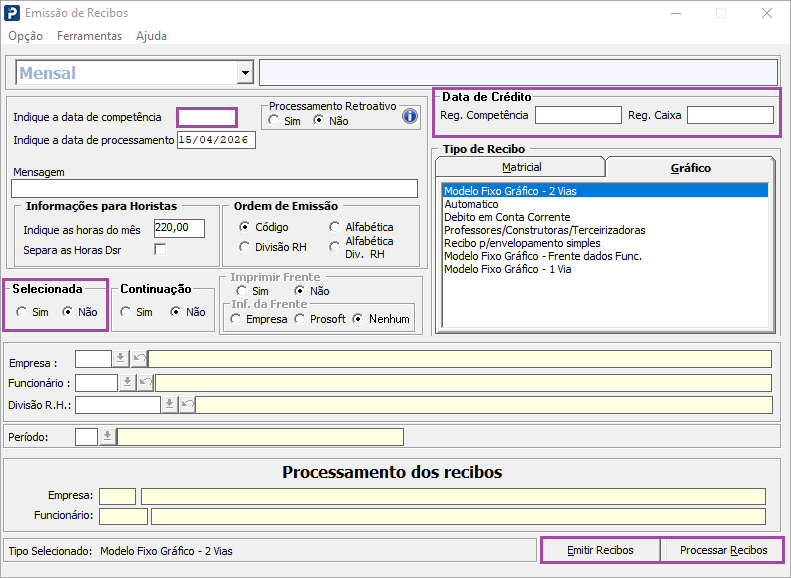Viewport: 791px width, 578px height.
Task: Open the Ferramentas menu
Action: (89, 36)
